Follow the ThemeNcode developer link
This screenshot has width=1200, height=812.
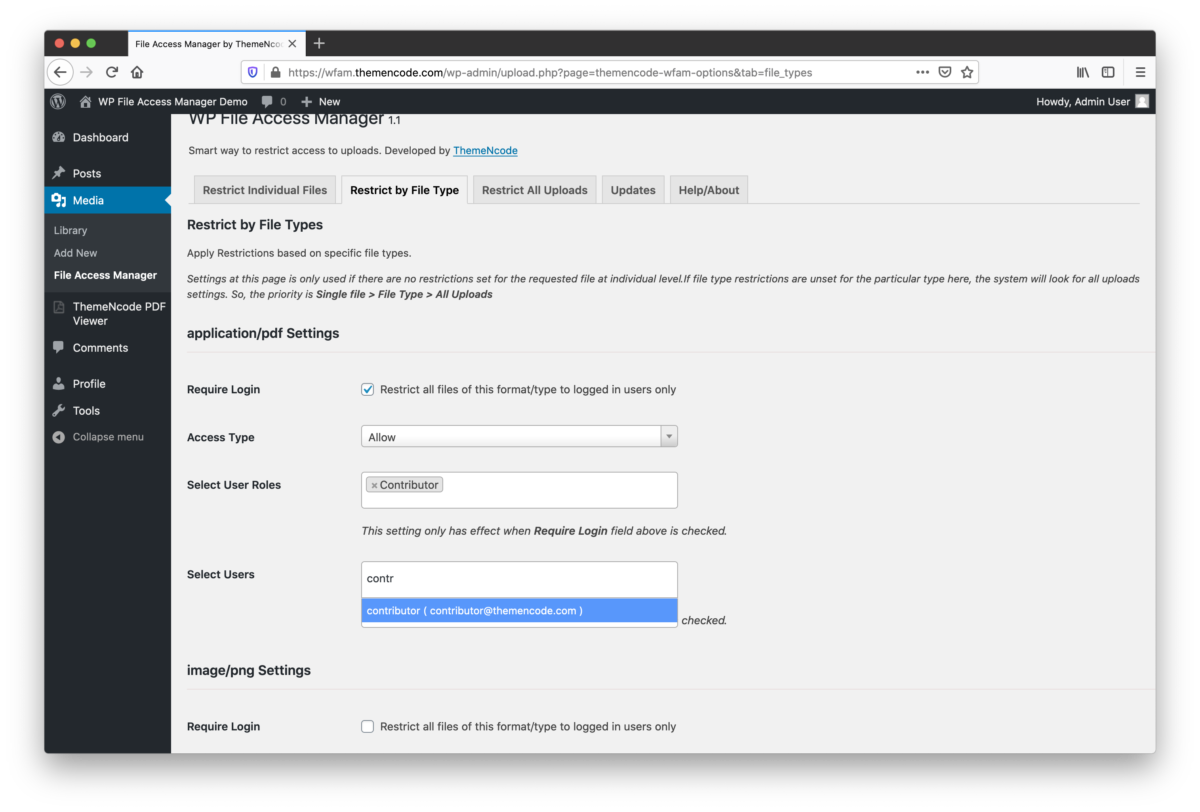click(485, 150)
